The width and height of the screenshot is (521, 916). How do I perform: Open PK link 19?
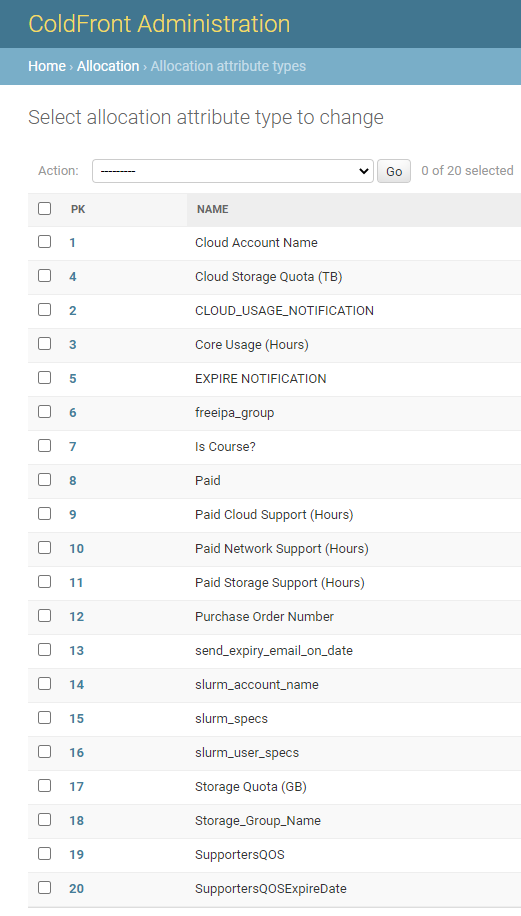[x=77, y=854]
